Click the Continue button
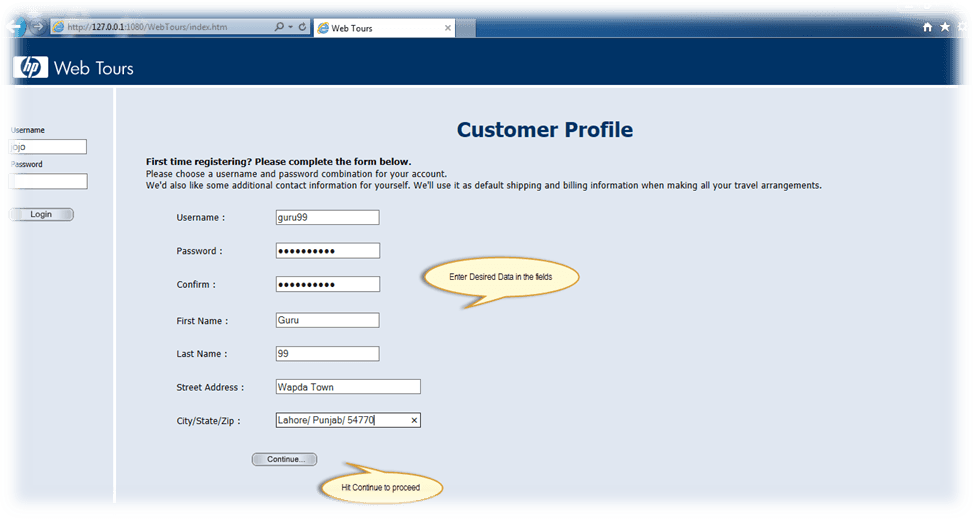The width and height of the screenshot is (973, 519). tap(284, 459)
